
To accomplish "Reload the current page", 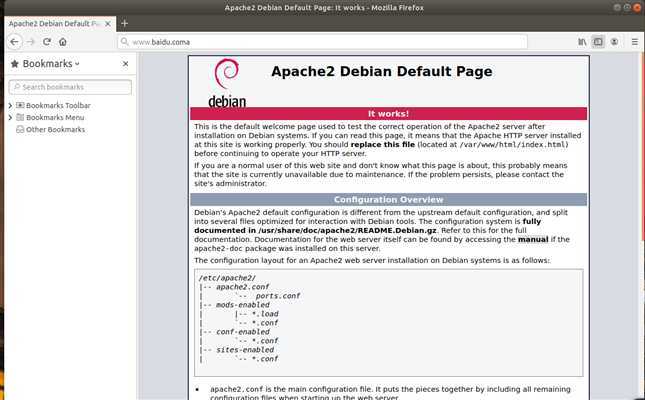I will 47,42.
